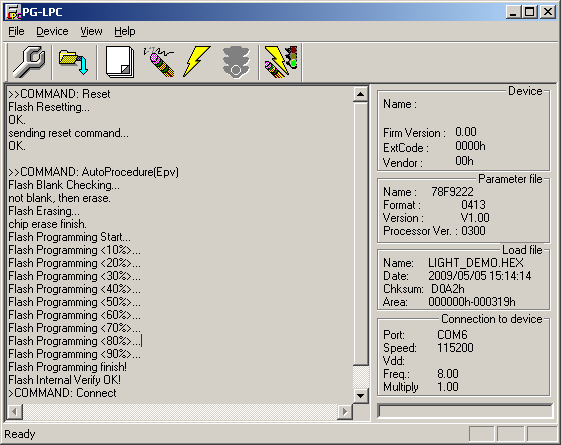Click 'Flash Internal Verify OK!' line
The image size is (561, 445).
[x=65, y=380]
